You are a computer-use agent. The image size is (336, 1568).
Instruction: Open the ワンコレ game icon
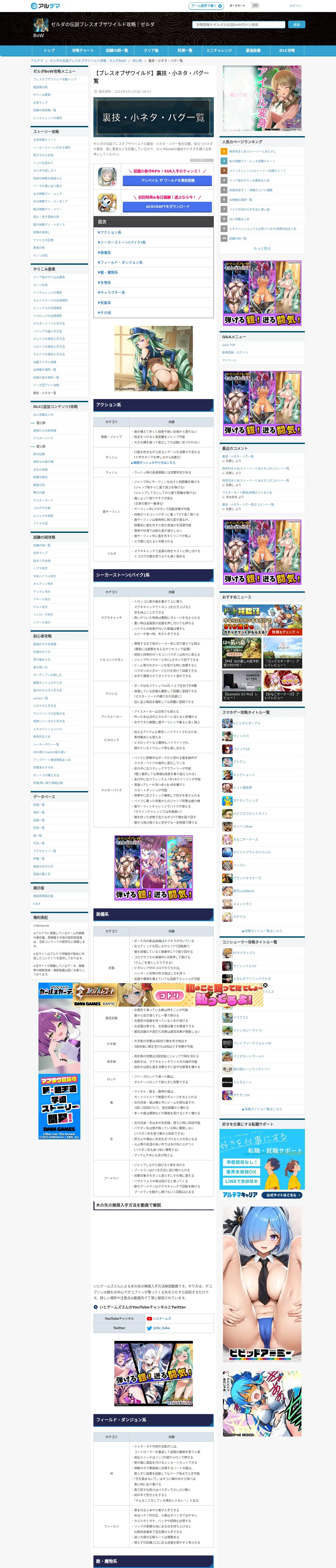227,865
